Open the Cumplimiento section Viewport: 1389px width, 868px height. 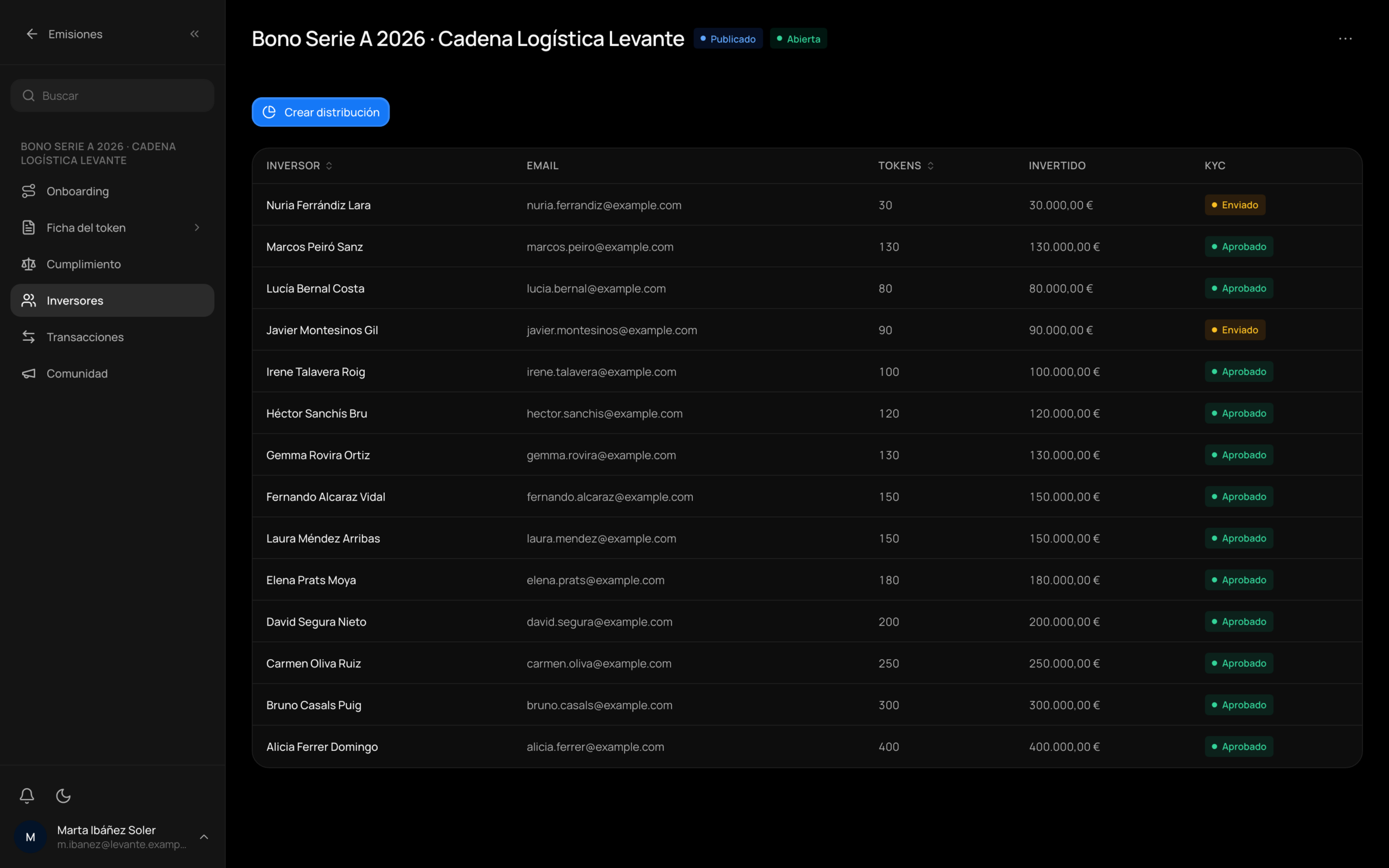click(112, 264)
